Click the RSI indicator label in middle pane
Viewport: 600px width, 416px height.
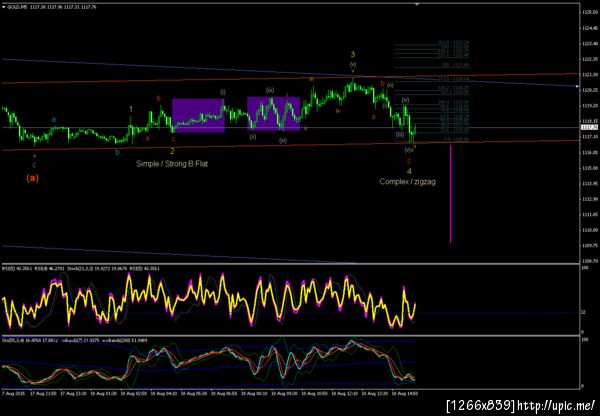(81, 269)
